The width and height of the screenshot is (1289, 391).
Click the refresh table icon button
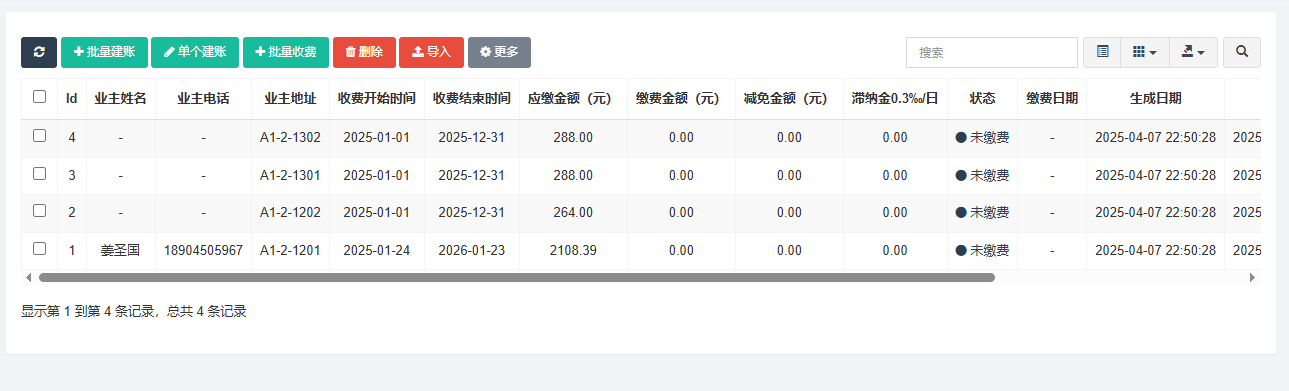coord(39,52)
